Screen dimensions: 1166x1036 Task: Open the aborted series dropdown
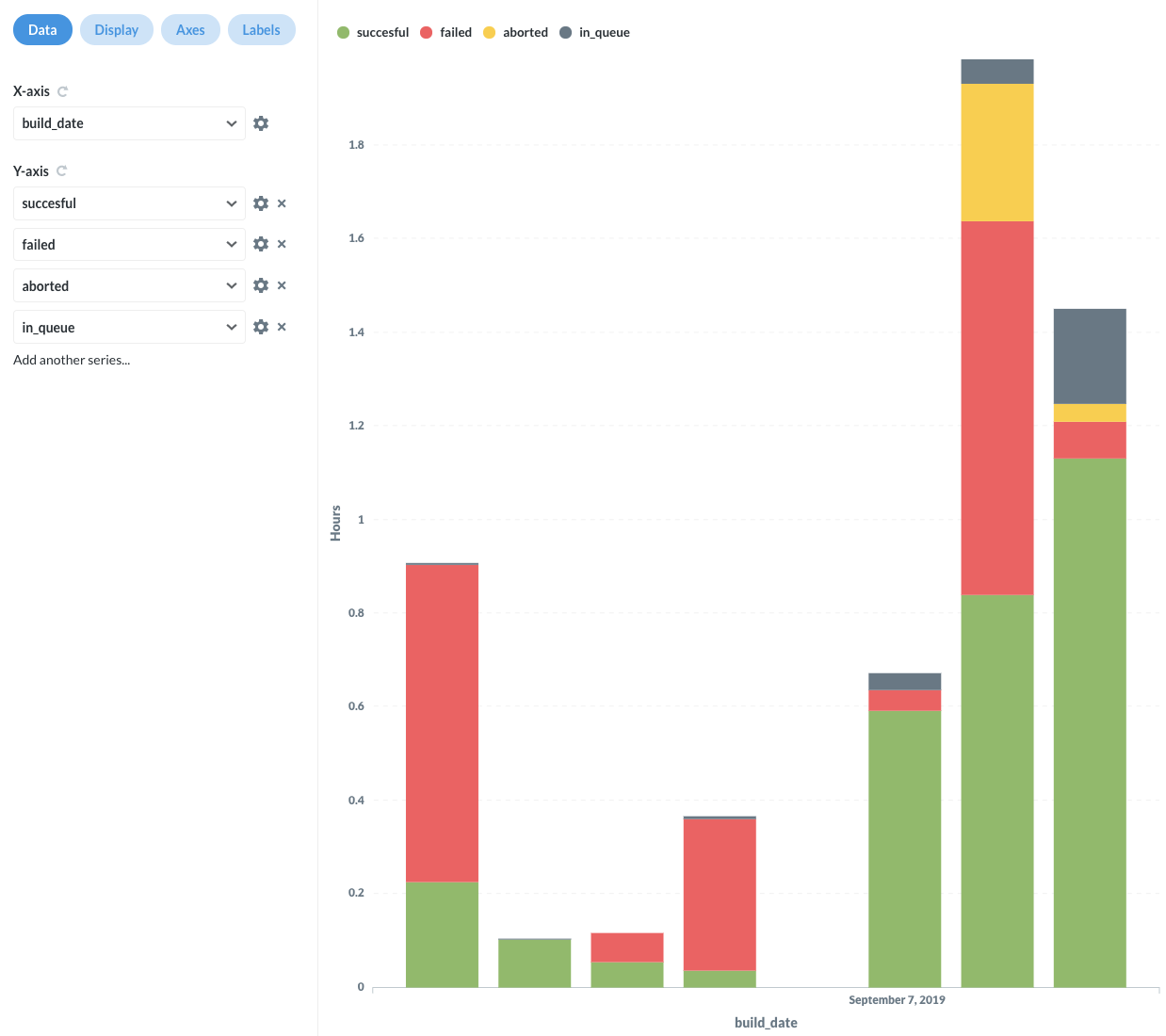129,285
